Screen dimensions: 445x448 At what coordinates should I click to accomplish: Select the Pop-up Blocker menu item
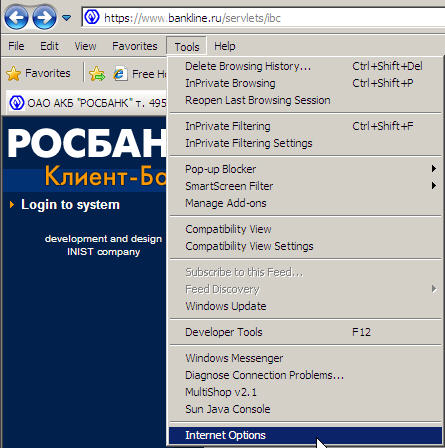(x=305, y=169)
